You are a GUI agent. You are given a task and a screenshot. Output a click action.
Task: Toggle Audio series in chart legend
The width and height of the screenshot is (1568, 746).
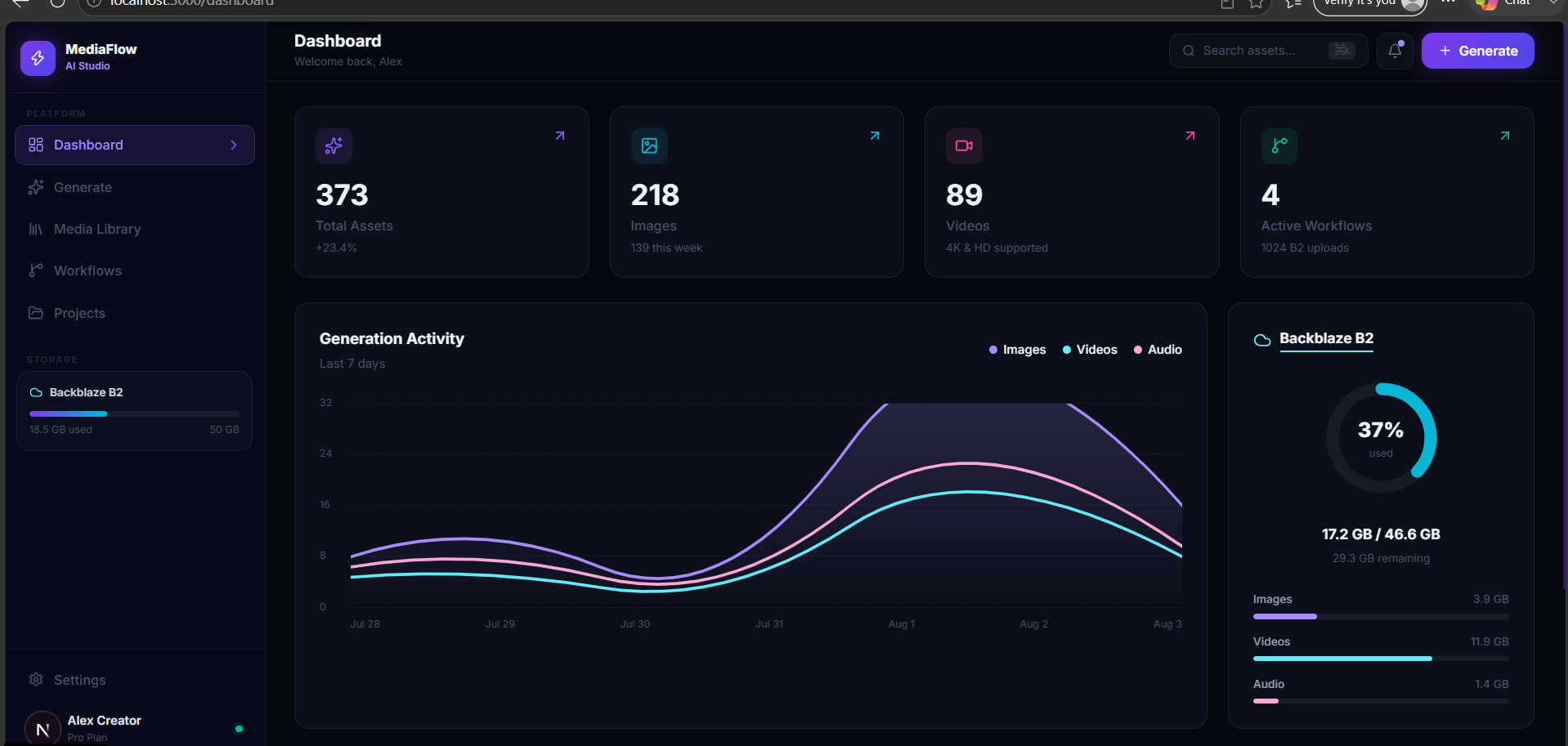1158,350
